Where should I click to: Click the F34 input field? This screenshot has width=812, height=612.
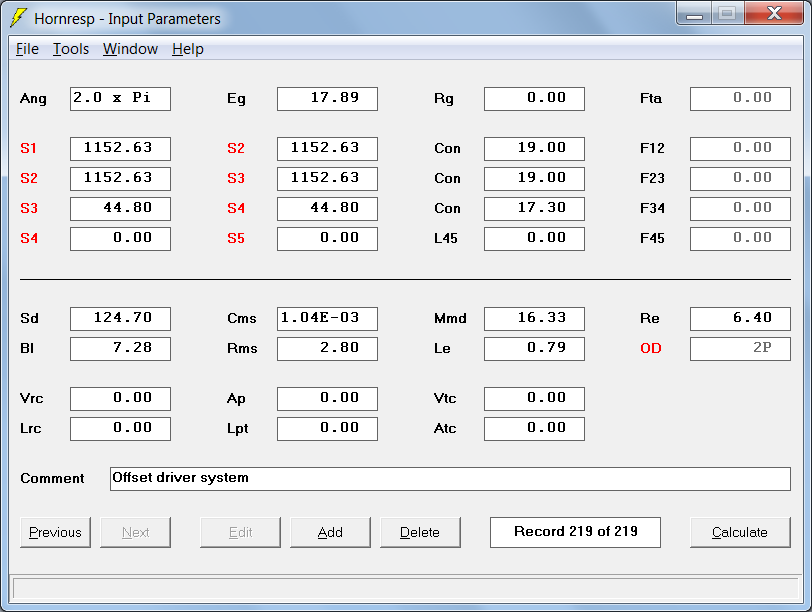[x=740, y=209]
